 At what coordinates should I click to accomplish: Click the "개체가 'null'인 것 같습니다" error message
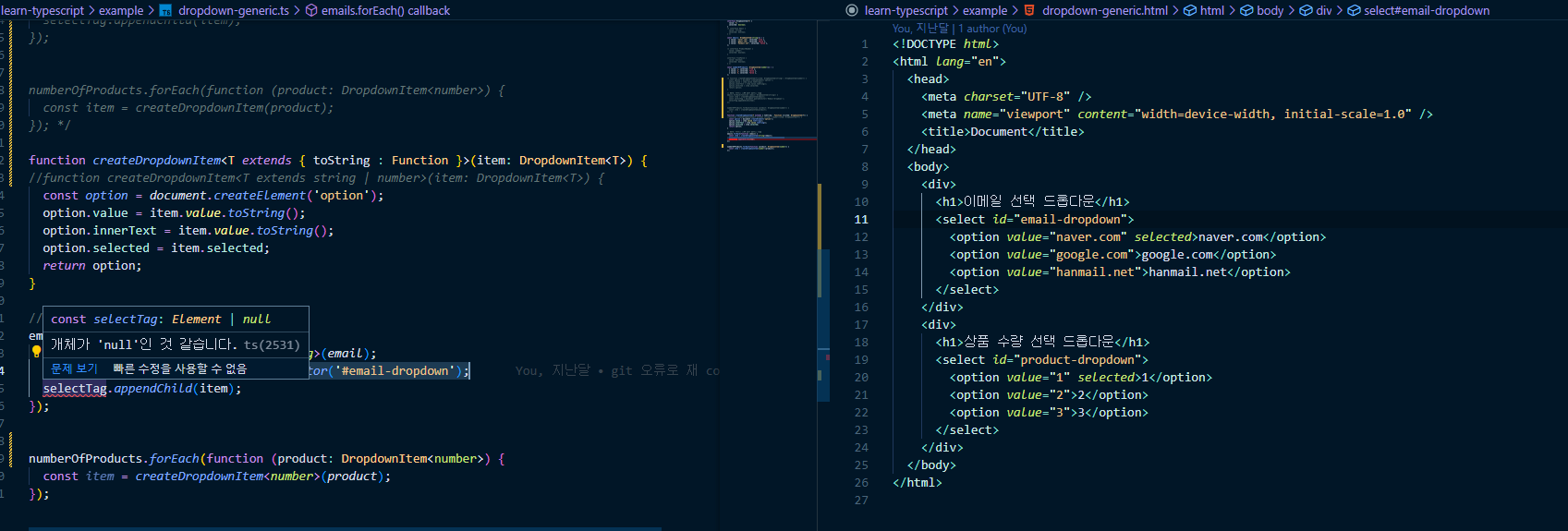[x=144, y=344]
